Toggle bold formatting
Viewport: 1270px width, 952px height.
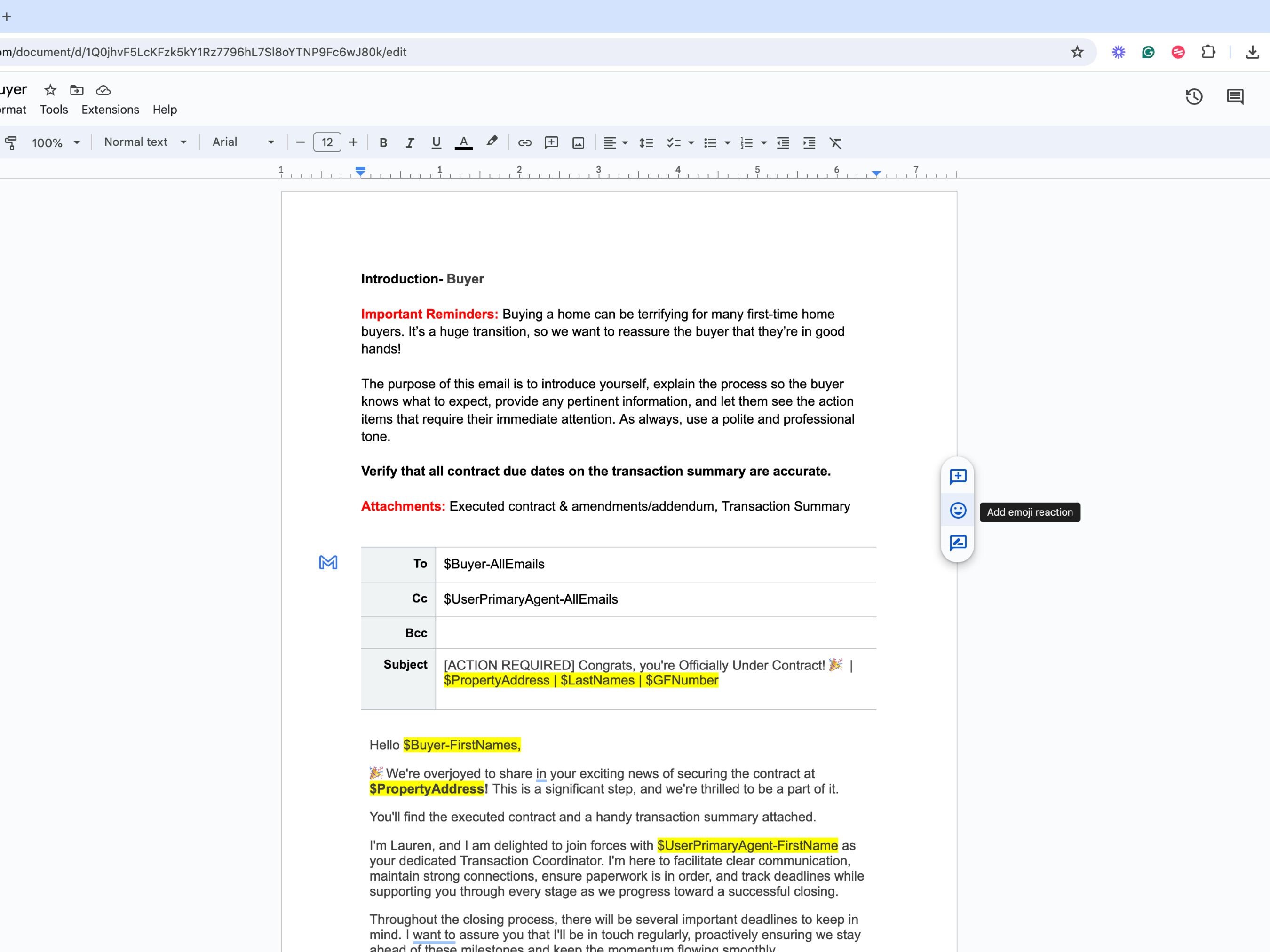382,142
